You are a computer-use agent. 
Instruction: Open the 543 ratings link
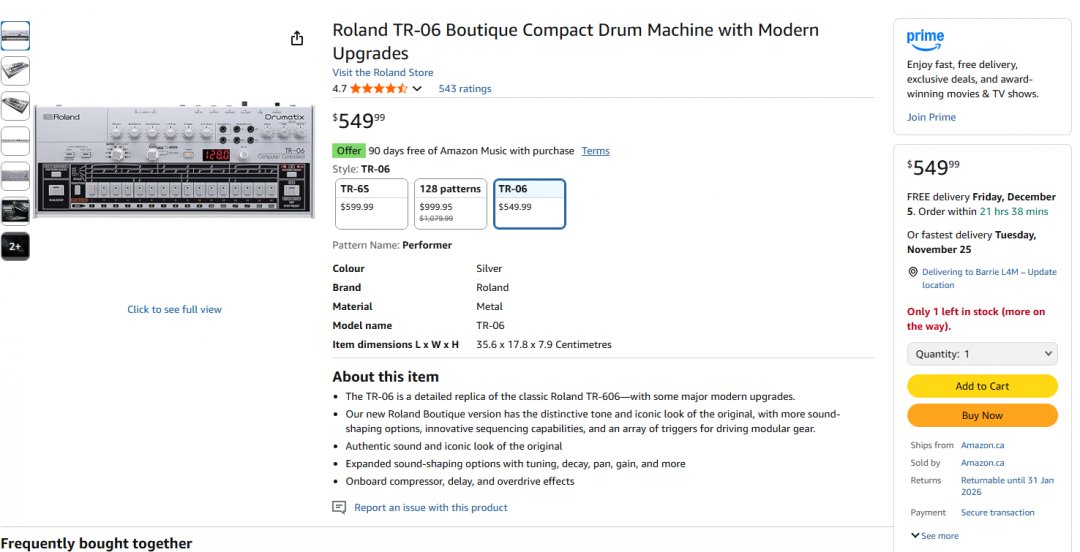pyautogui.click(x=465, y=89)
